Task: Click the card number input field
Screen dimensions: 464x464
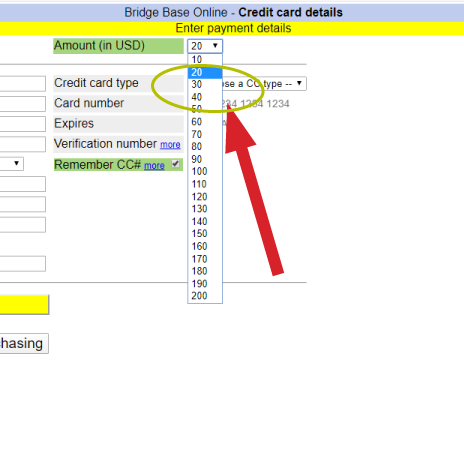Action: click(x=256, y=104)
